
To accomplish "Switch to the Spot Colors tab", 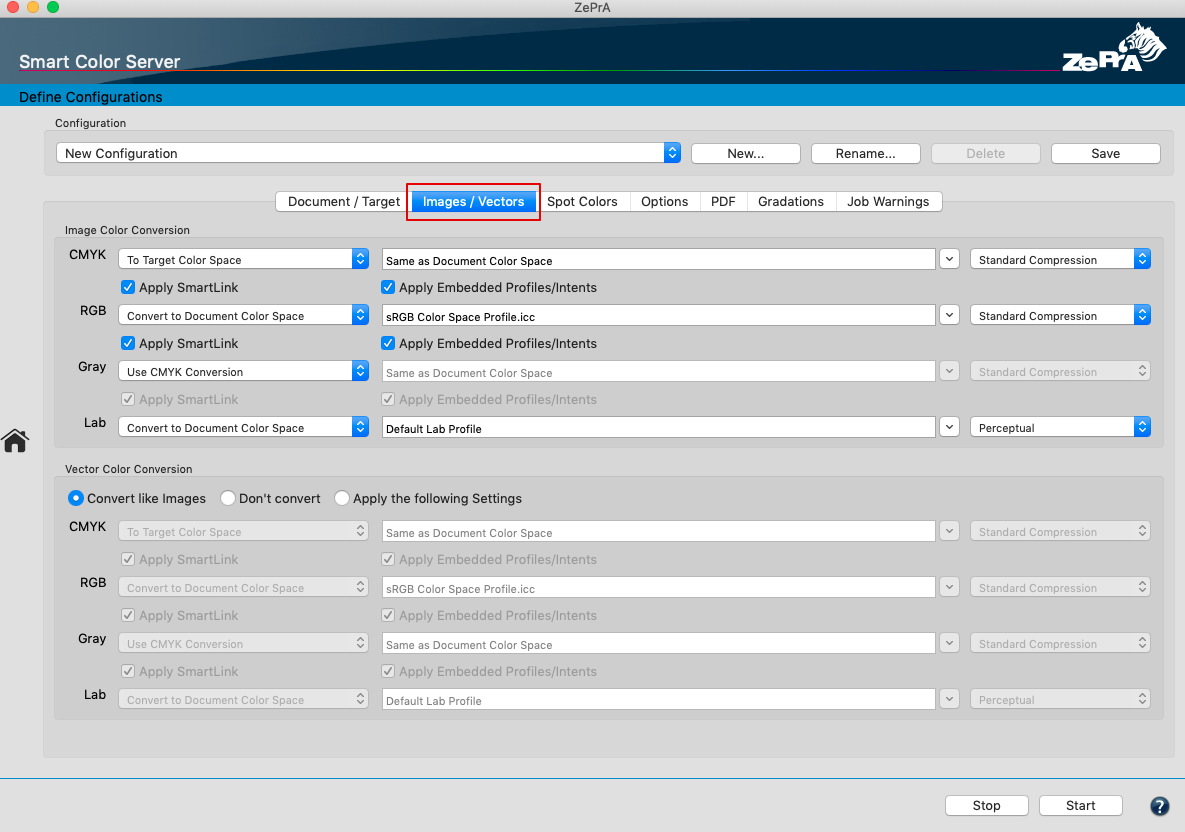I will click(x=583, y=201).
